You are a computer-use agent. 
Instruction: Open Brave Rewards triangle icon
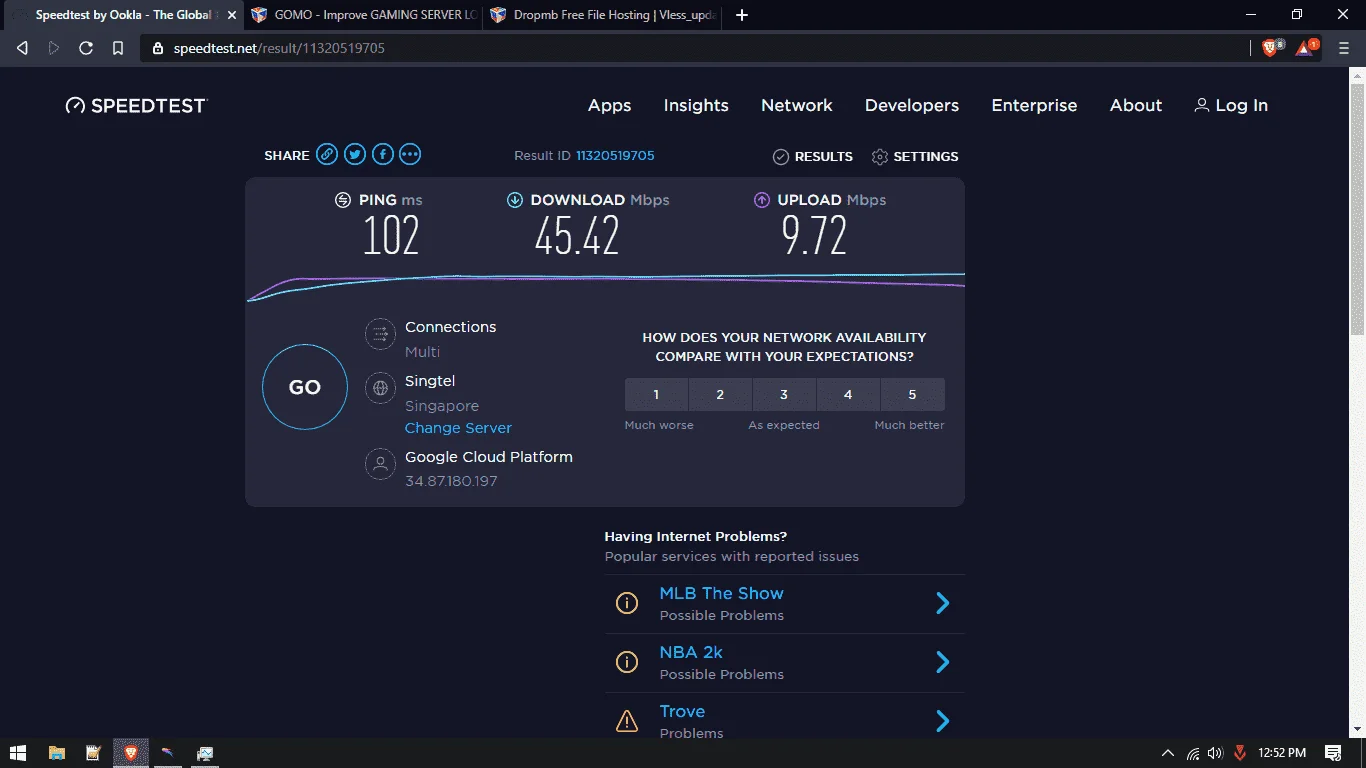pyautogui.click(x=1306, y=48)
